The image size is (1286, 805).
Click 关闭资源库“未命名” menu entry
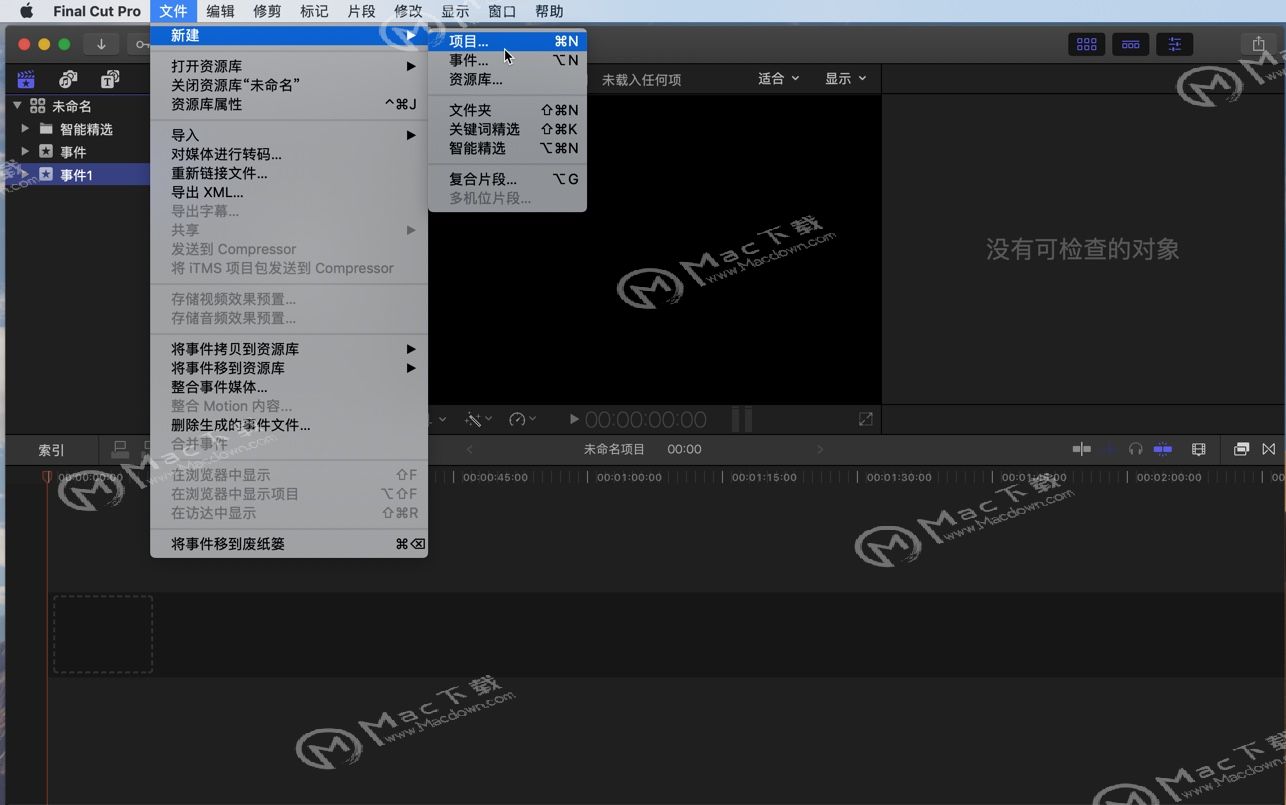tap(289, 85)
